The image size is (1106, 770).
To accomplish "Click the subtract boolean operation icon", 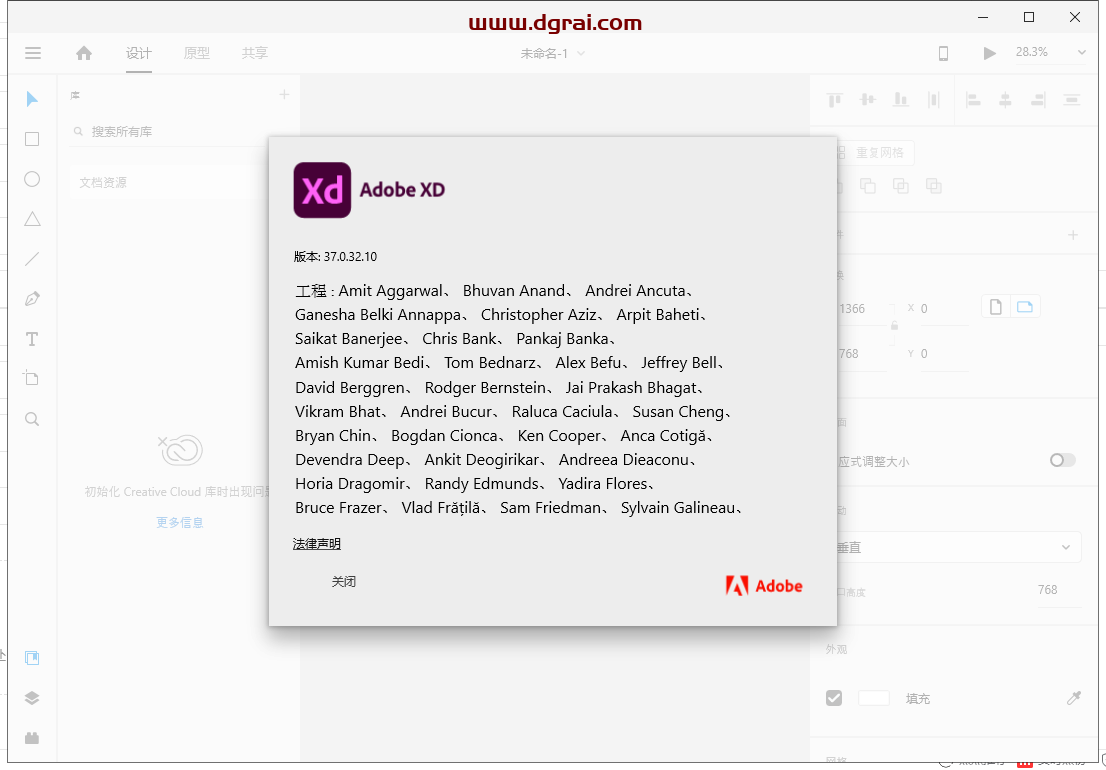I will click(868, 185).
